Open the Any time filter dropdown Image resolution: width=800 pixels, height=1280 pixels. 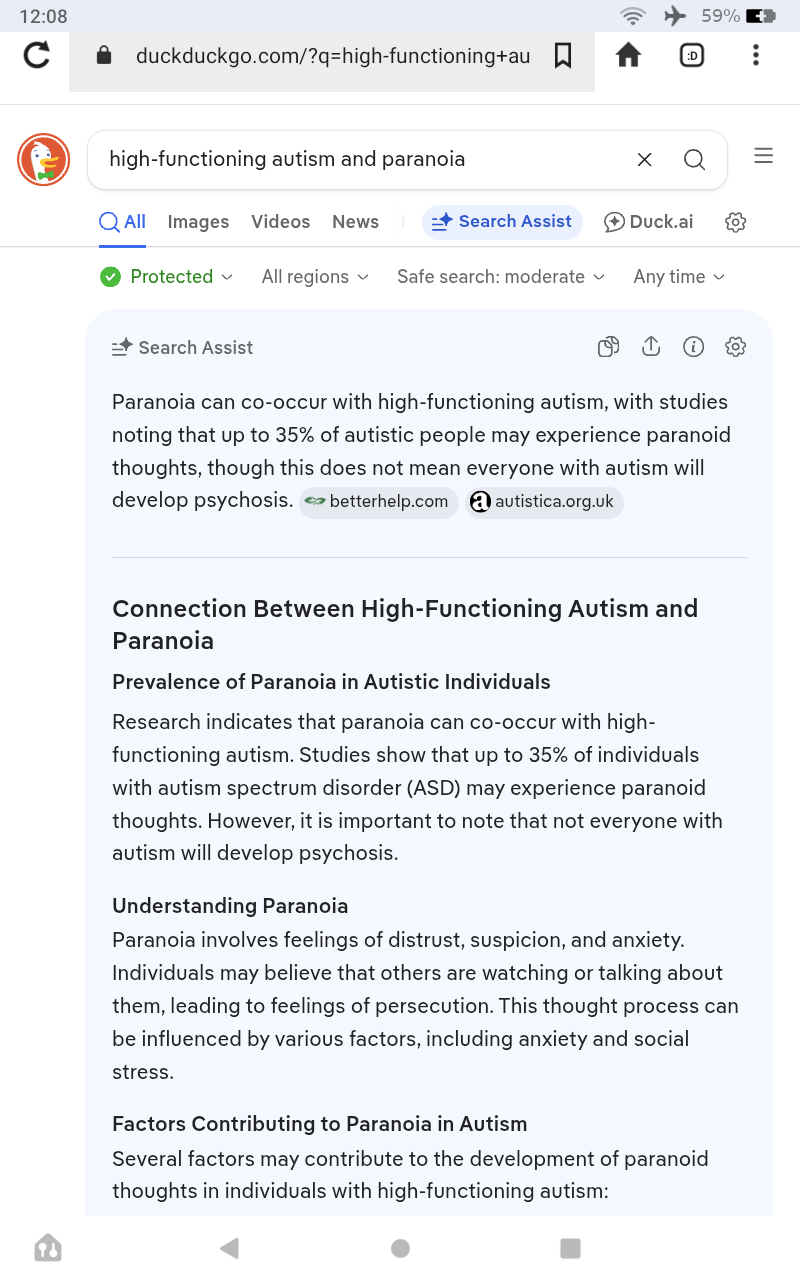(679, 277)
